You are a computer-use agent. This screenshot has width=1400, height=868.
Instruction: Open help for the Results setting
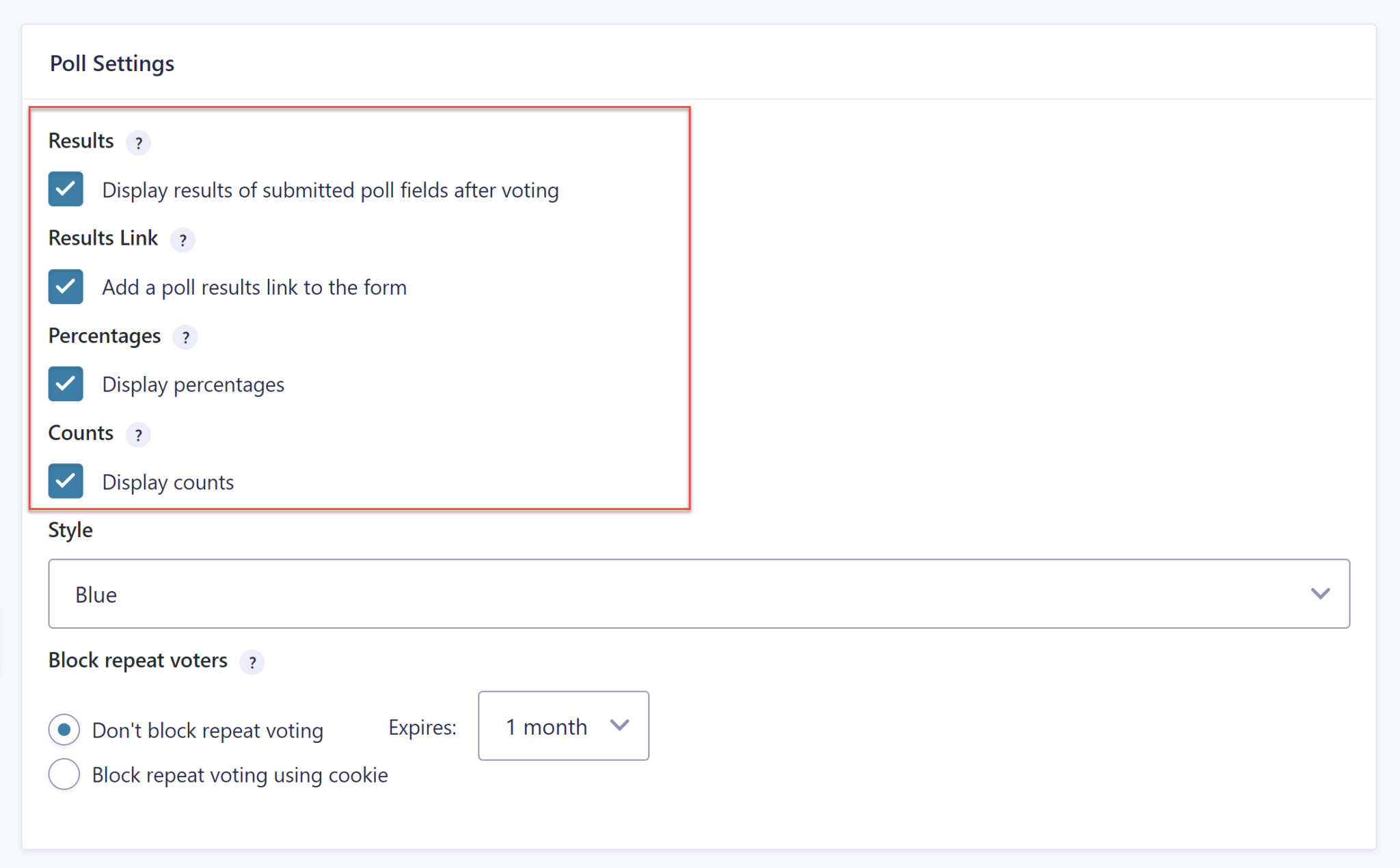tap(139, 143)
